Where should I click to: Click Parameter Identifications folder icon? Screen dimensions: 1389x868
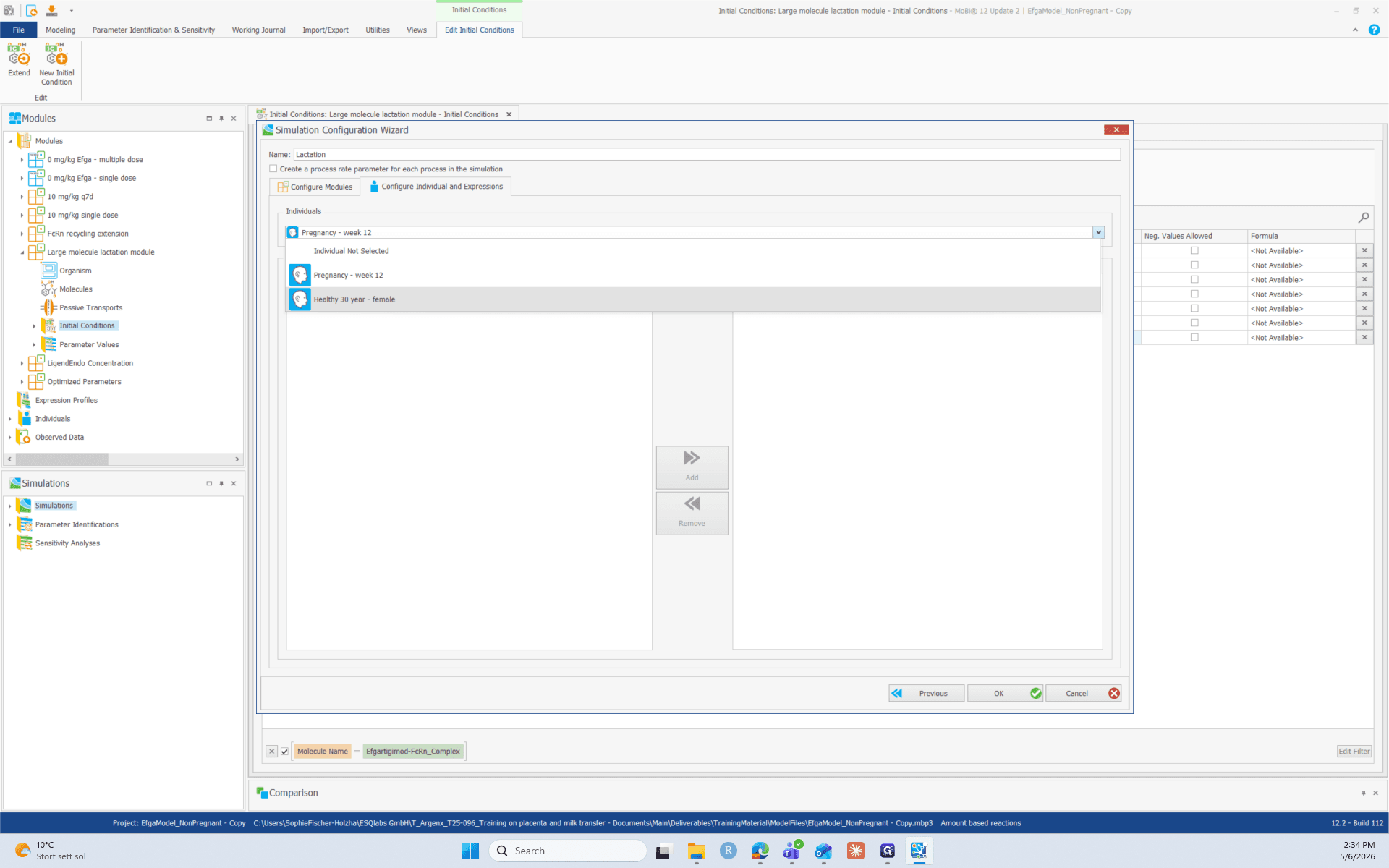pos(25,524)
